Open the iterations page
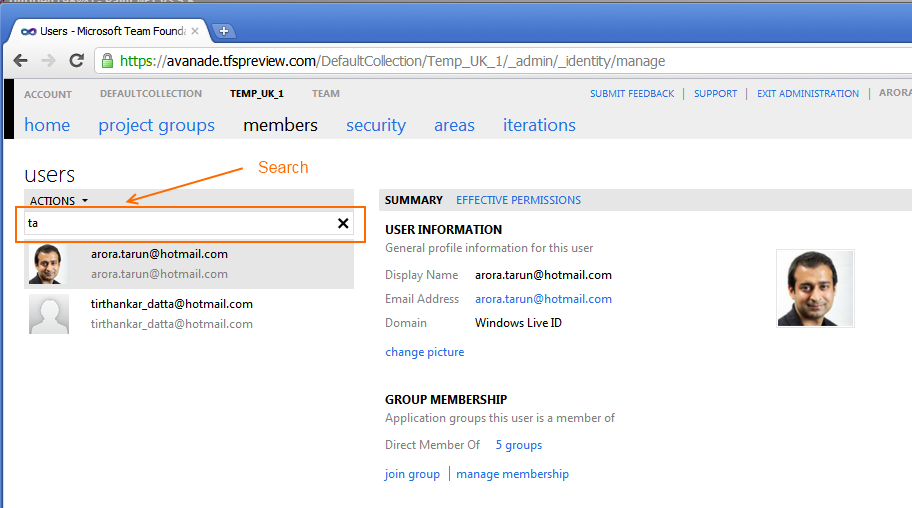This screenshot has height=508, width=912. [x=539, y=125]
